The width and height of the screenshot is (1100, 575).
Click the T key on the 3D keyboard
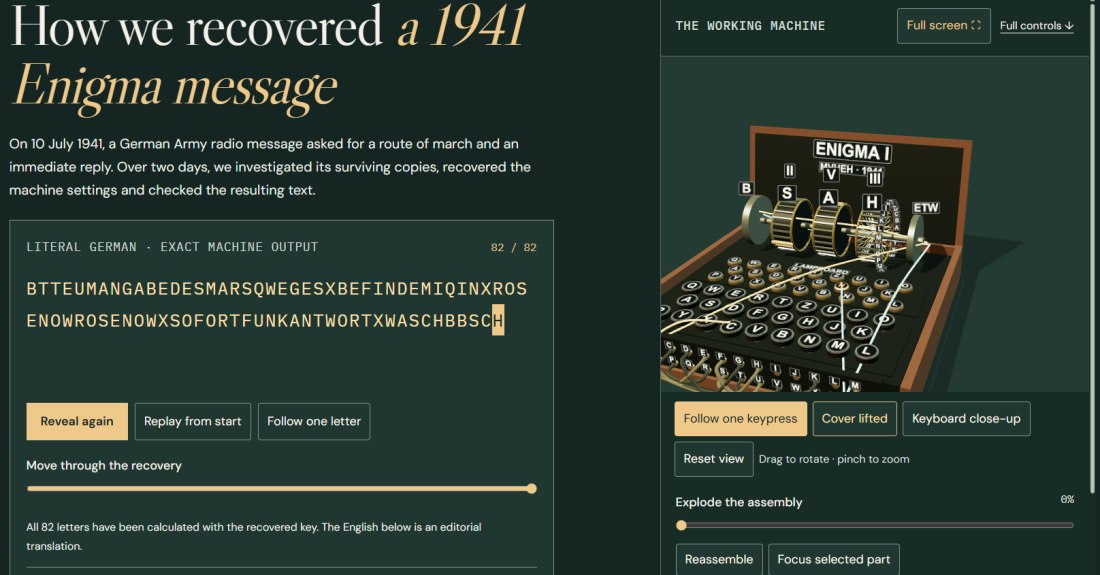click(x=782, y=302)
